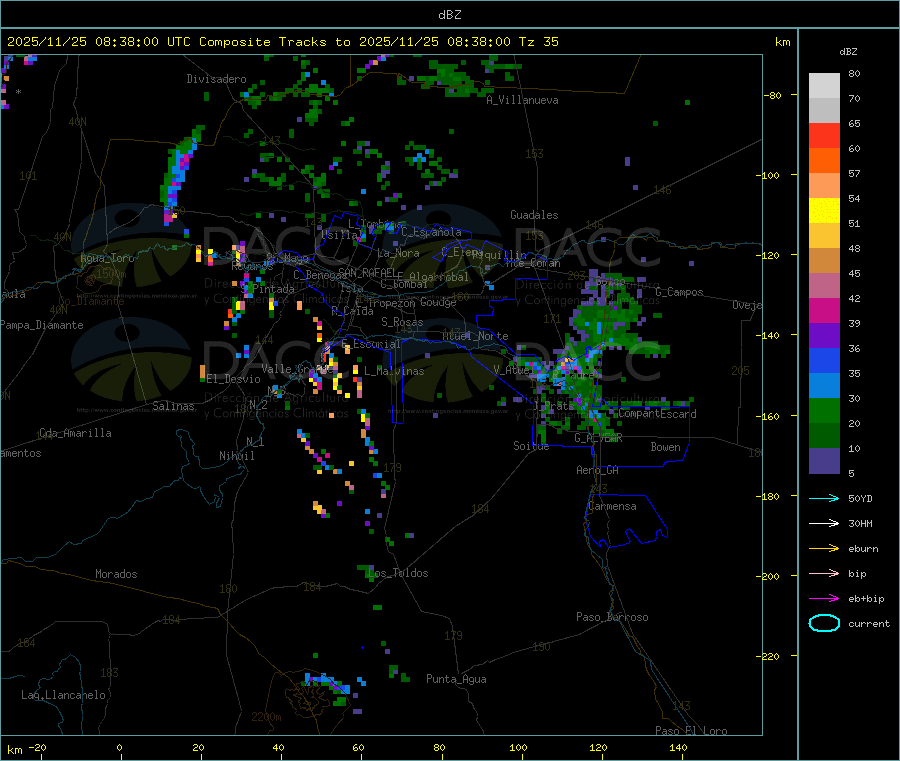Click the S_Rosas map label
Viewport: 900px width, 761px height.
[402, 322]
